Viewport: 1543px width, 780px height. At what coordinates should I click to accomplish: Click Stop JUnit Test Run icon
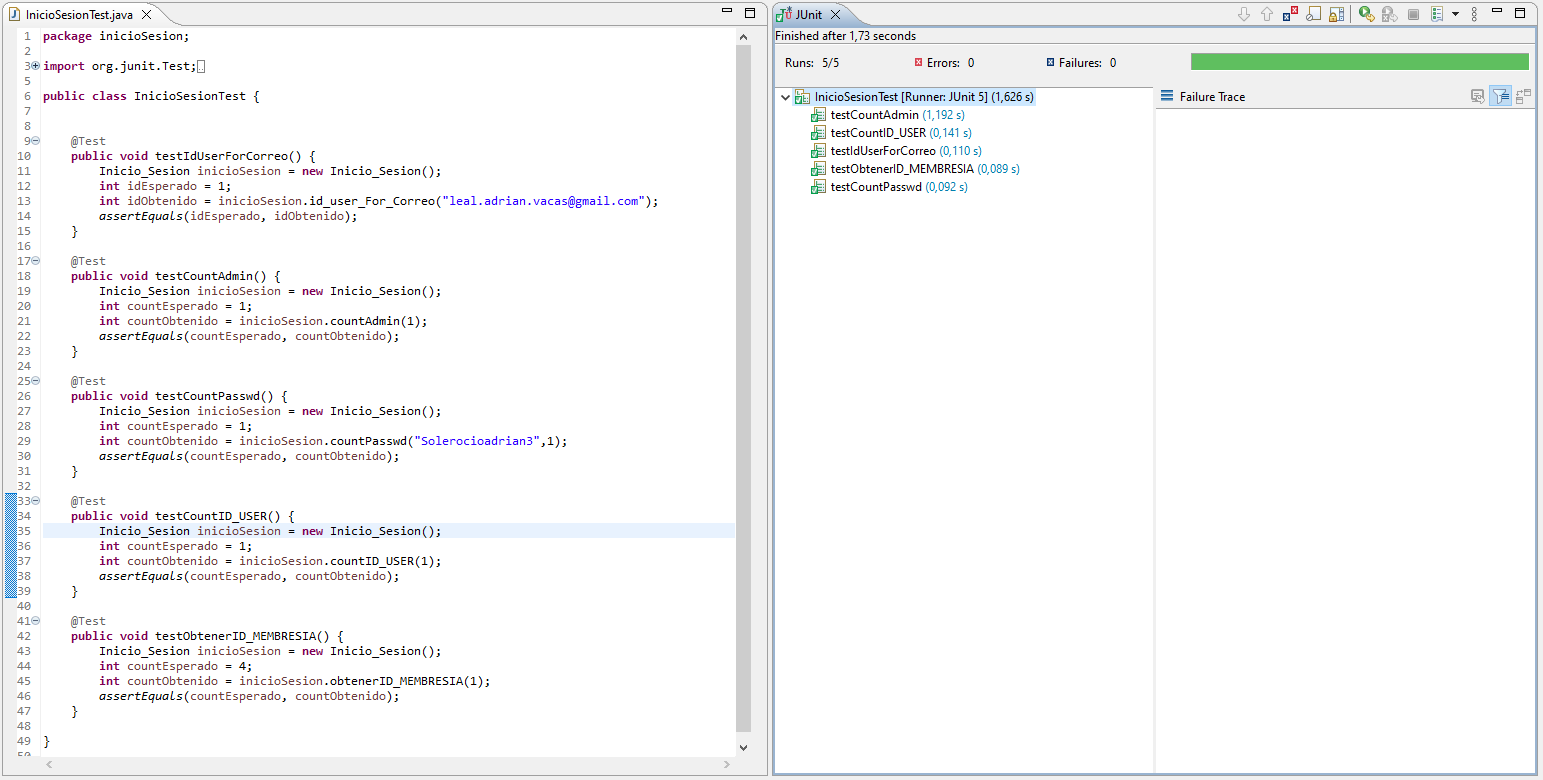click(x=1413, y=14)
